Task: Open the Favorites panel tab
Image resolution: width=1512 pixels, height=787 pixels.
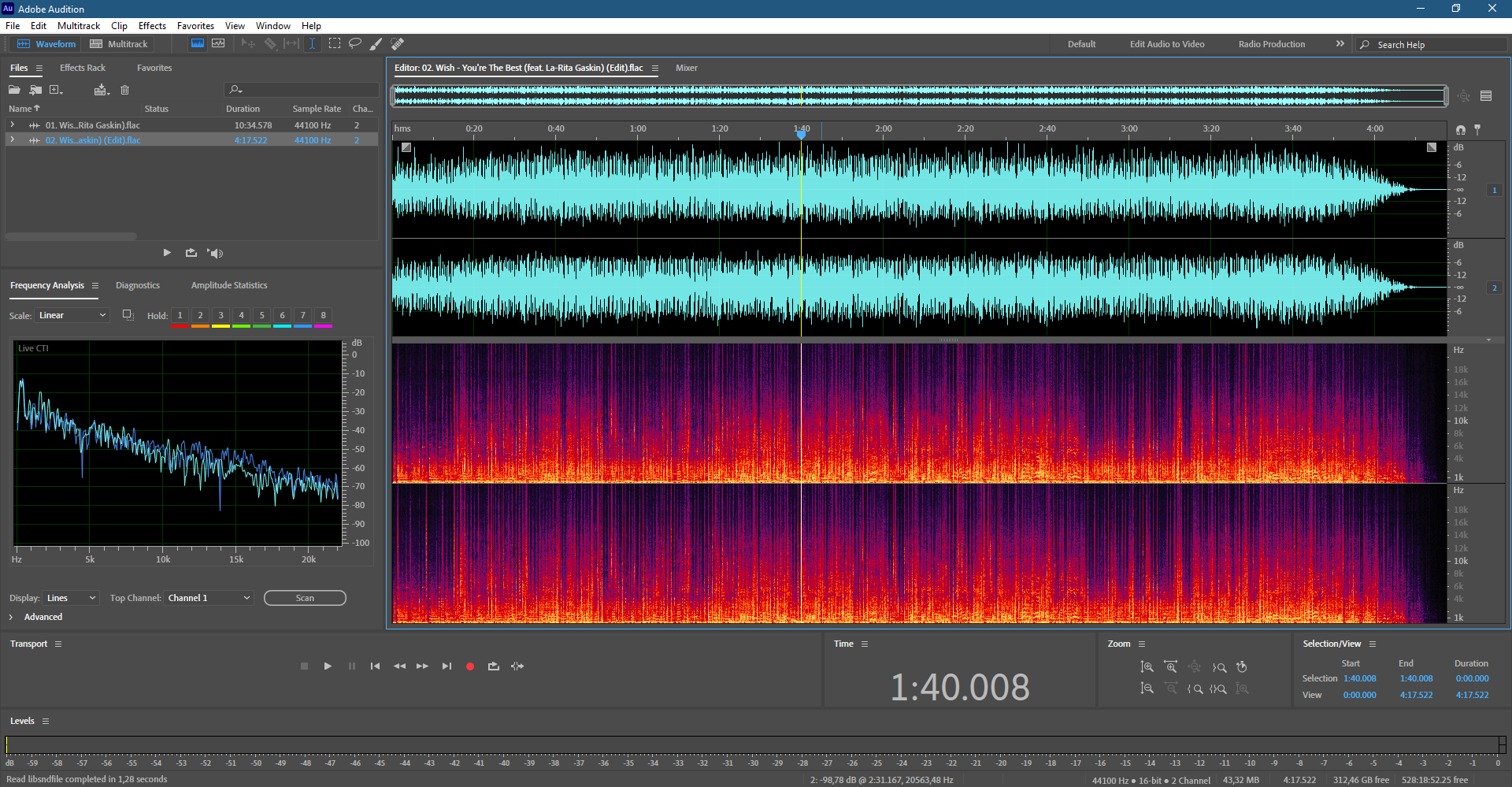Action: [x=154, y=68]
